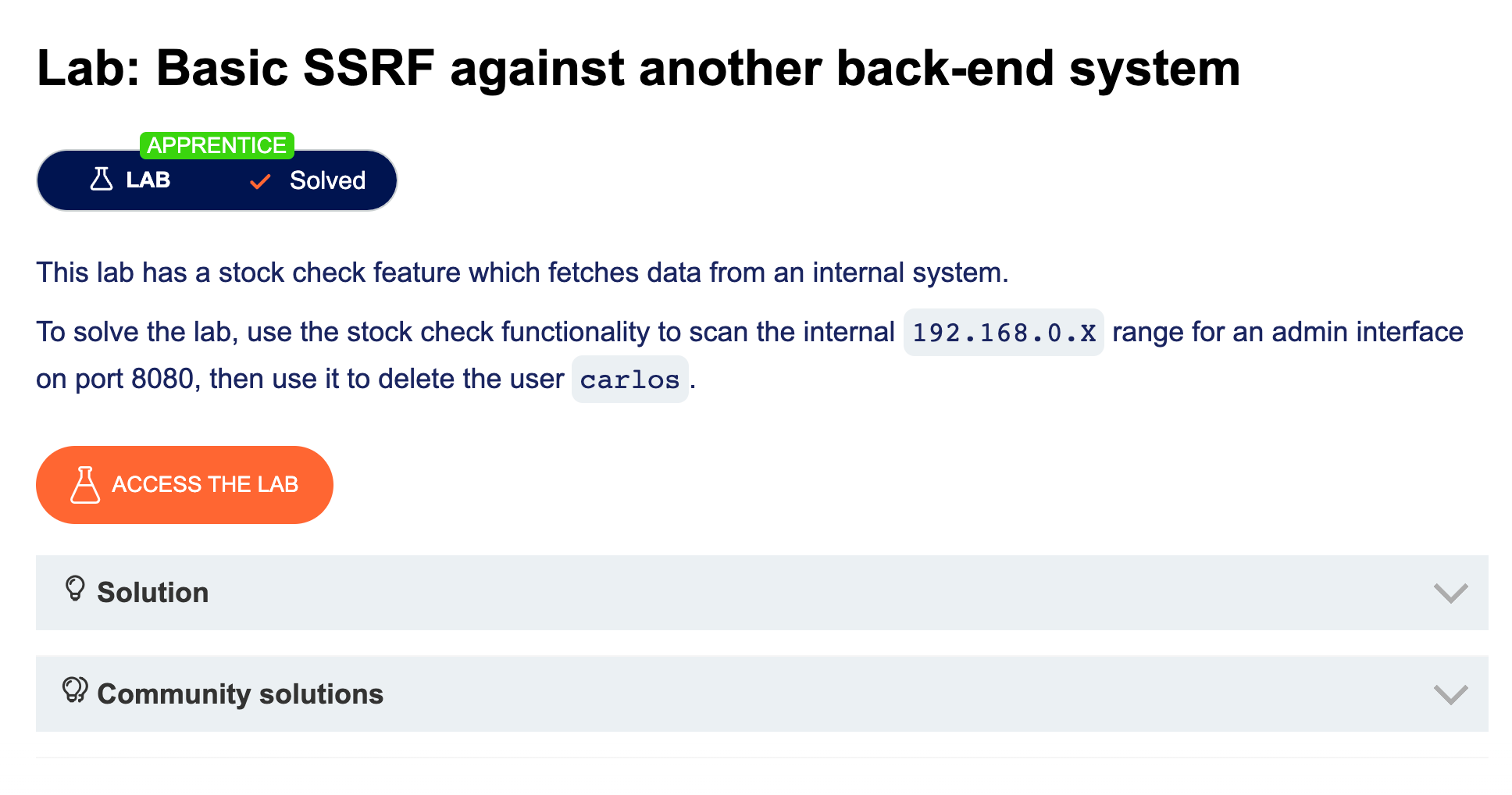Click the stock check feature description sentence

click(522, 273)
